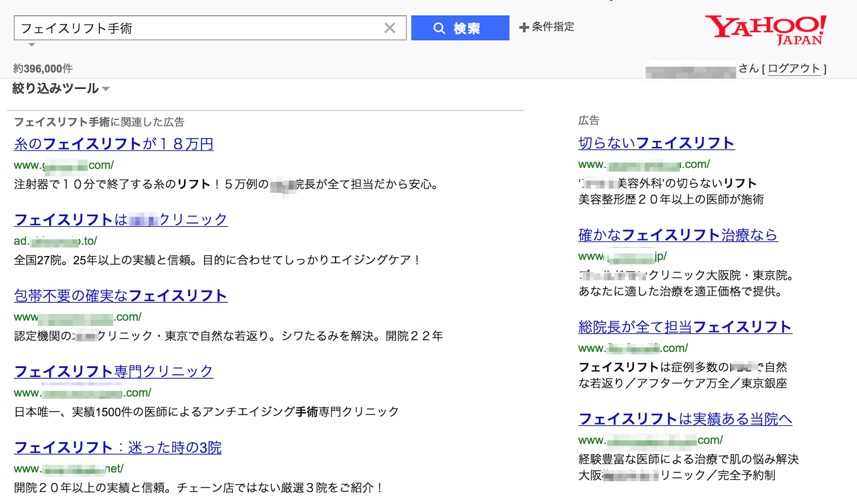This screenshot has height=501, width=857.
Task: Click green ad.….to/ URL of クリニック ad
Action: pyautogui.click(x=55, y=241)
